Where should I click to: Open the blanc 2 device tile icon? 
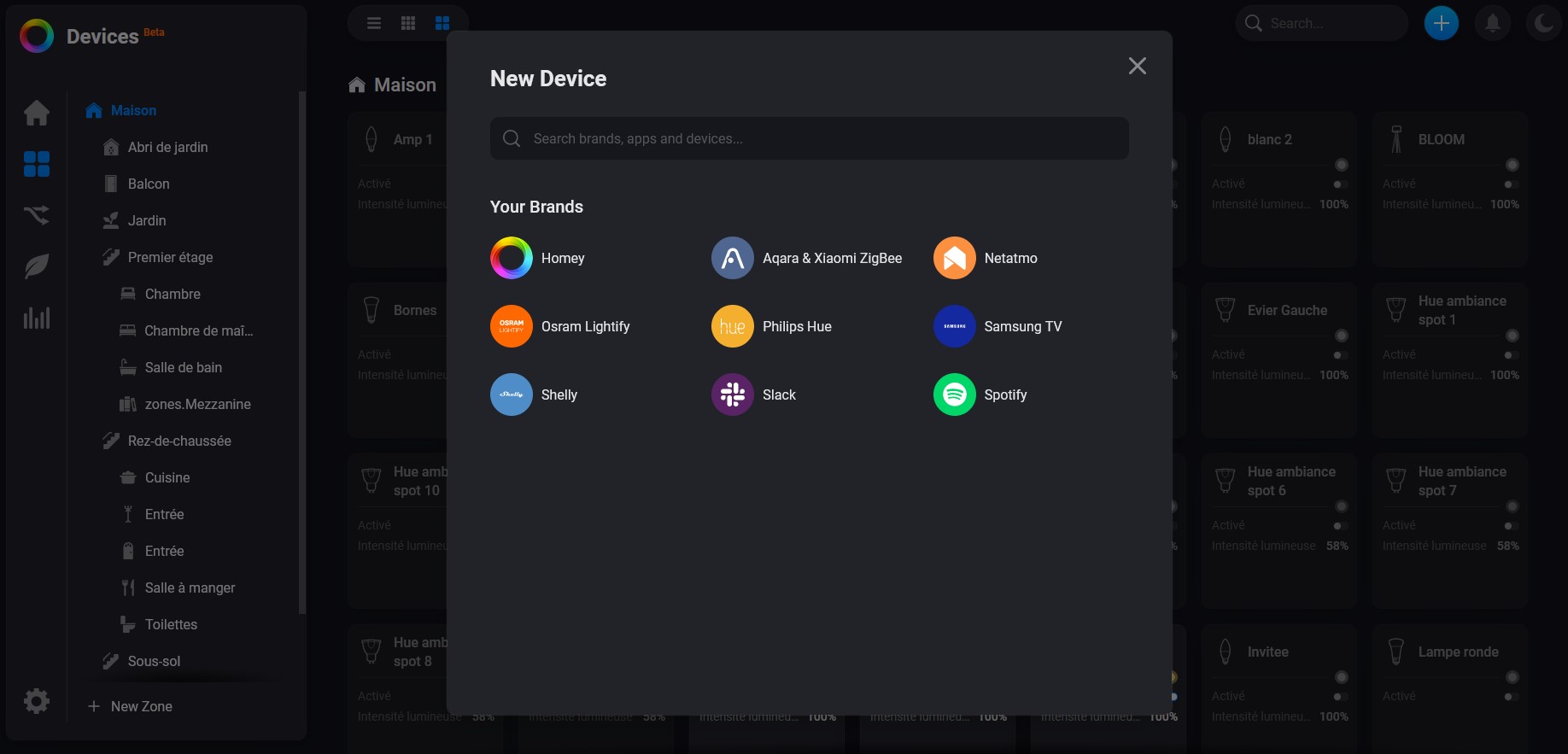click(1226, 139)
